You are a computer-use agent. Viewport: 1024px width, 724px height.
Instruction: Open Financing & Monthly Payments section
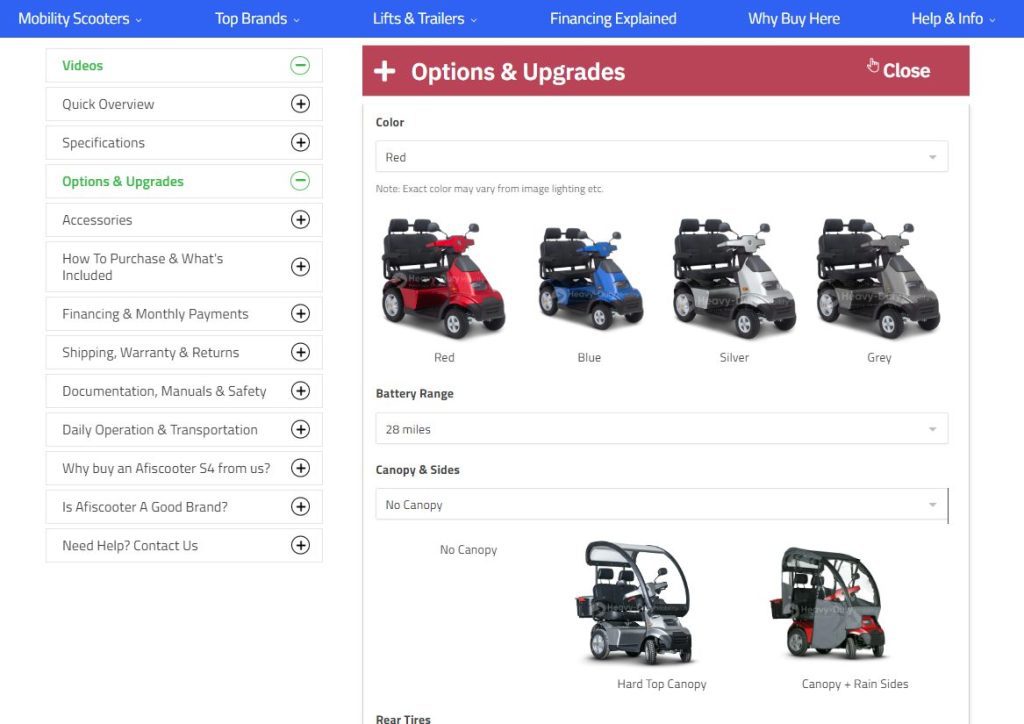184,313
